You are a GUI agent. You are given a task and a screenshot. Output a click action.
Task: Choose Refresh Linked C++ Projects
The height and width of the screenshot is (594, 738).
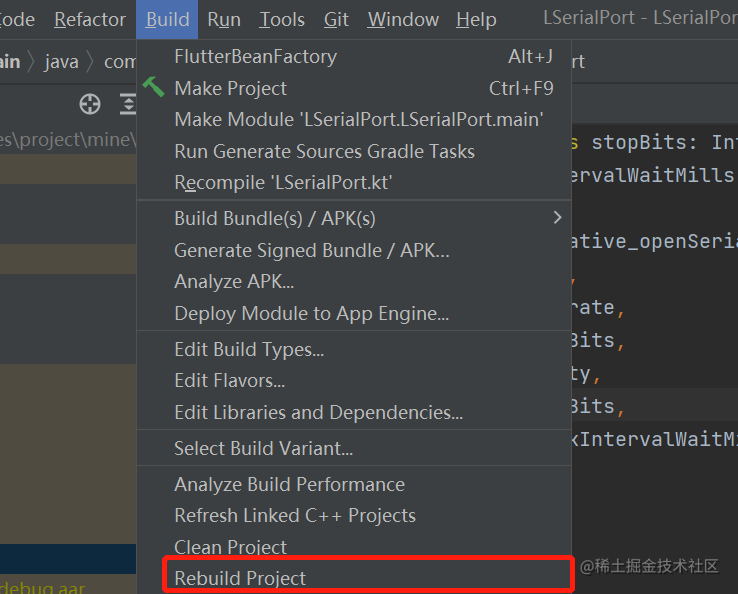354,515
